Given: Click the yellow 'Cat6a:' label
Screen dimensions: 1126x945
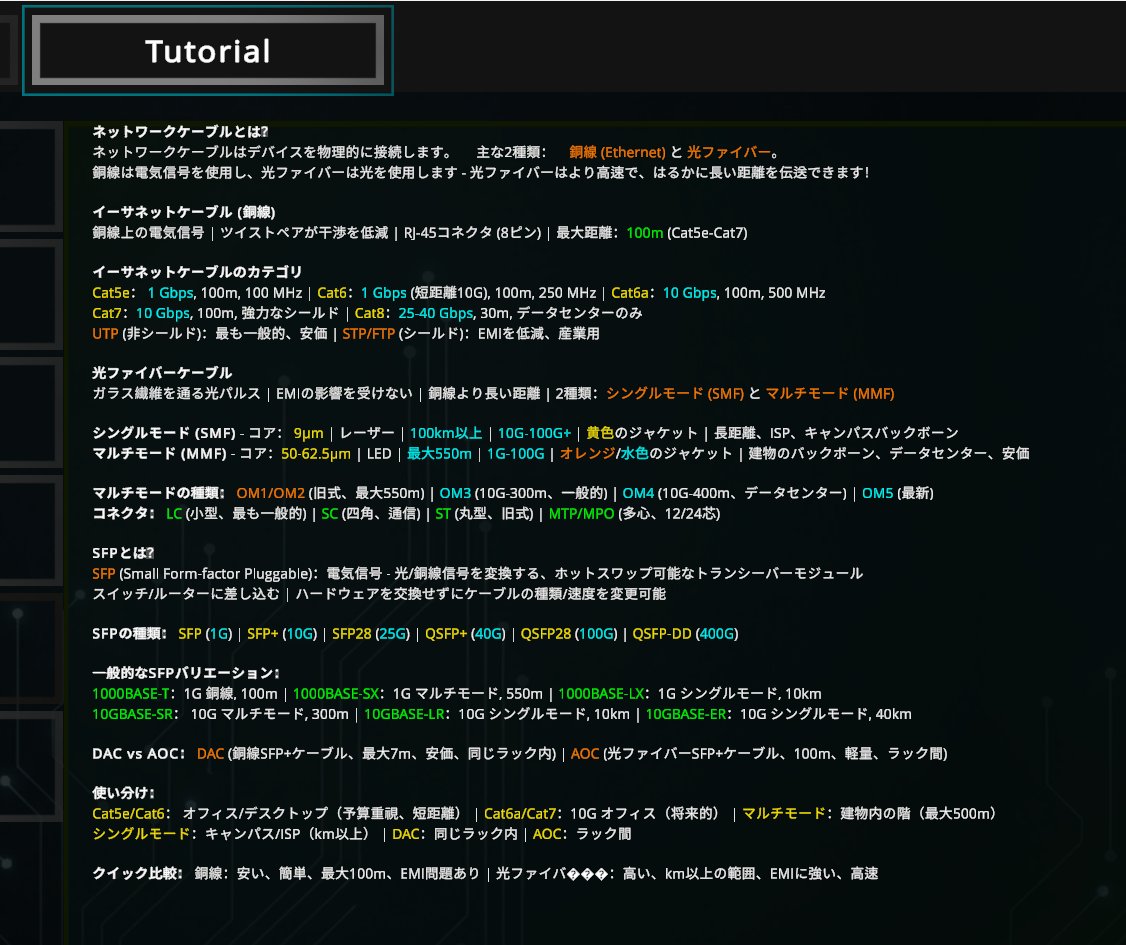Looking at the screenshot, I should point(633,293).
